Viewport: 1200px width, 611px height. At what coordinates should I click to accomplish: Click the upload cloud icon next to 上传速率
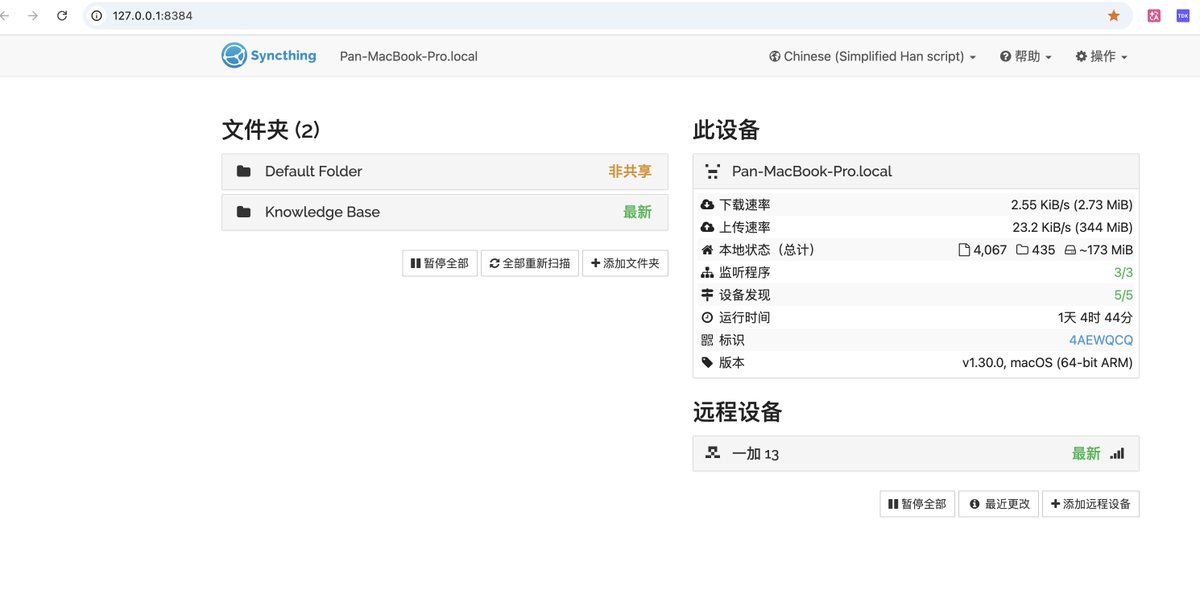708,227
